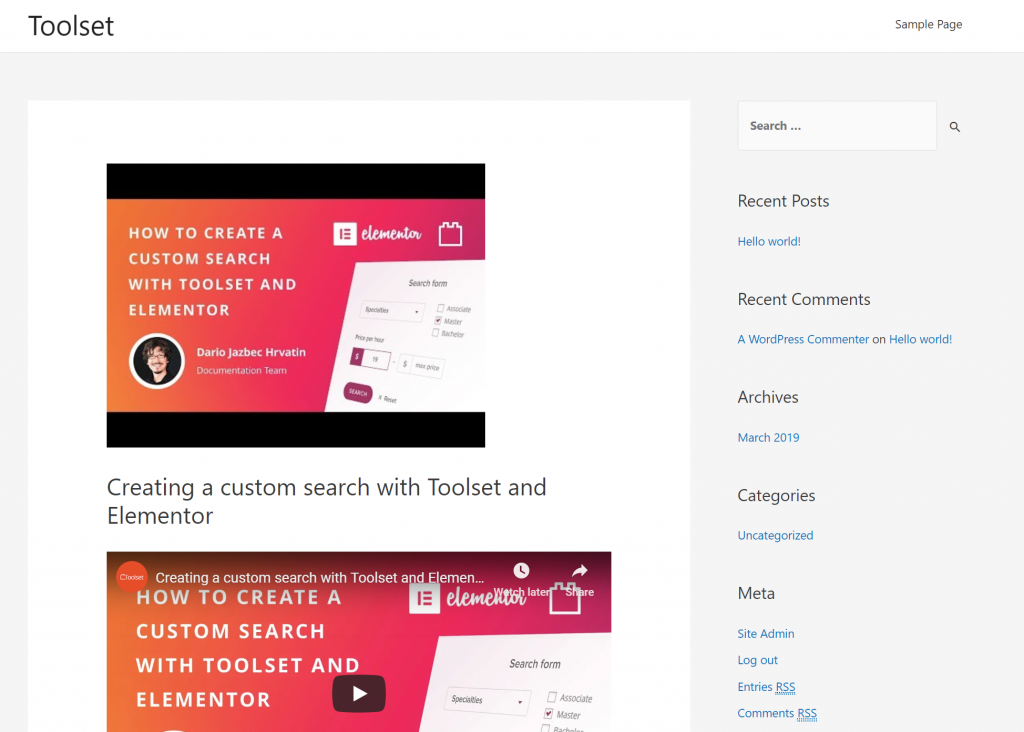1024x732 pixels.
Task: Open the Uncategorized category
Action: coord(775,535)
